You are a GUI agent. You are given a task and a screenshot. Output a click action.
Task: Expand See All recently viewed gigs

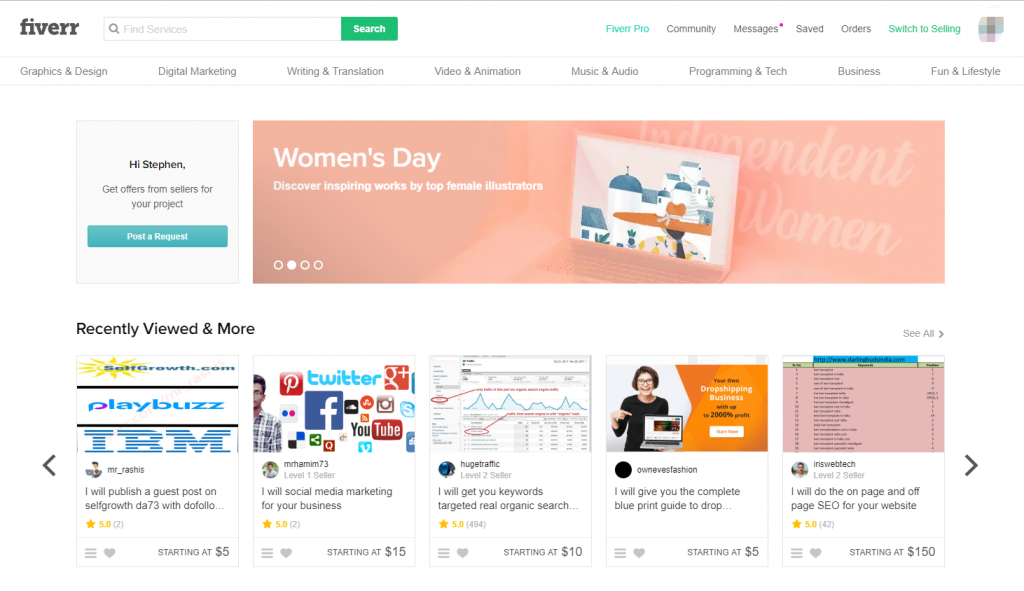coord(923,334)
